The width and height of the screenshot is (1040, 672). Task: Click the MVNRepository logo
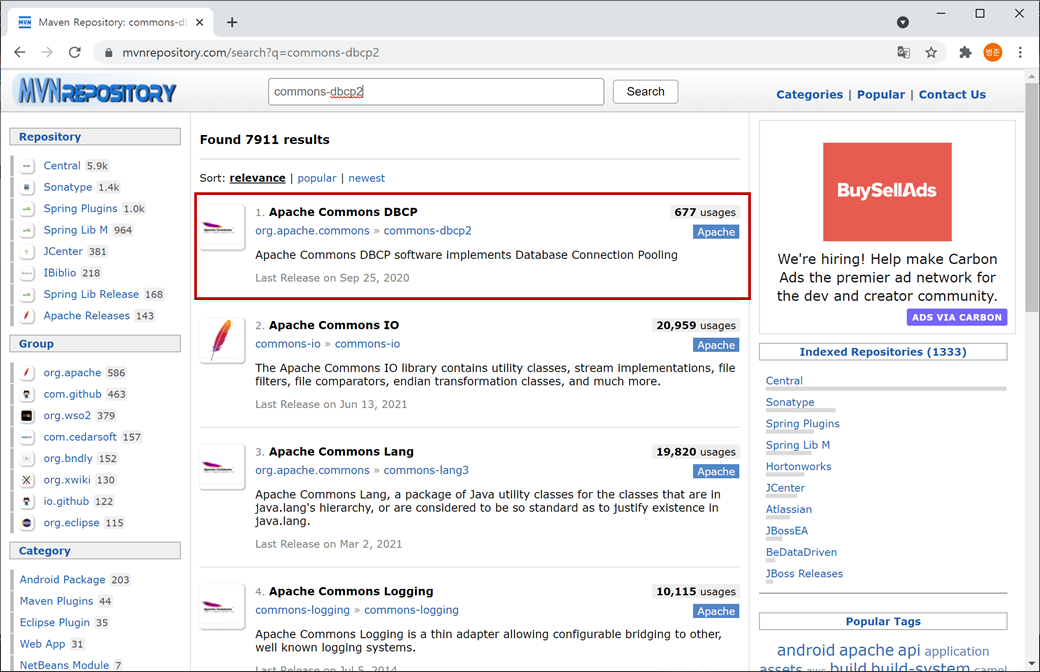point(97,92)
